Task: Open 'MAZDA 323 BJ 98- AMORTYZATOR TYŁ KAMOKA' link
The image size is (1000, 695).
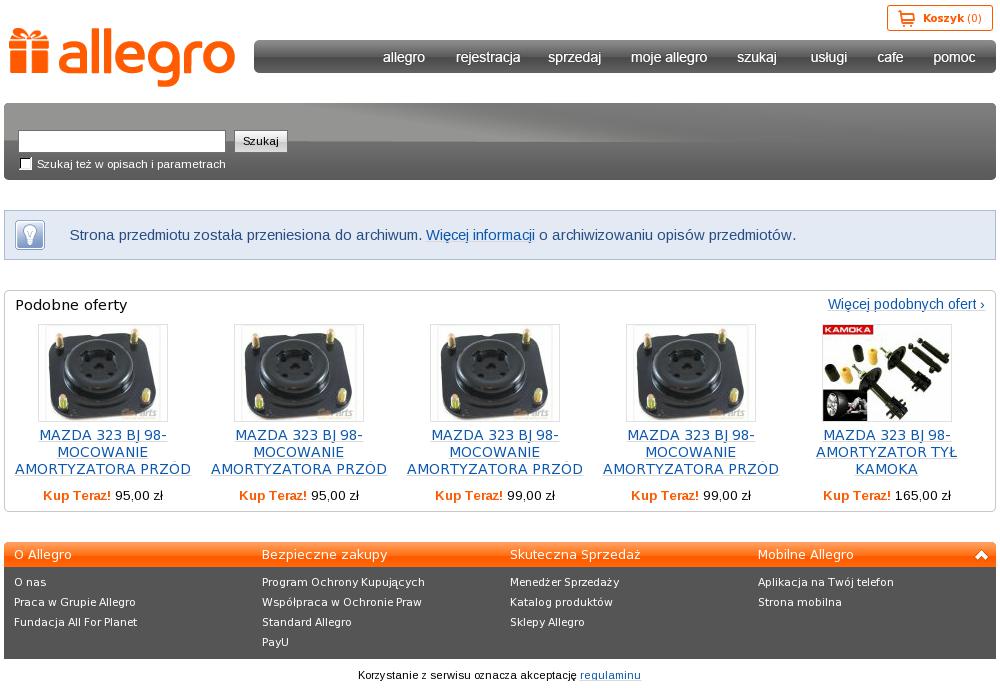Action: point(886,452)
